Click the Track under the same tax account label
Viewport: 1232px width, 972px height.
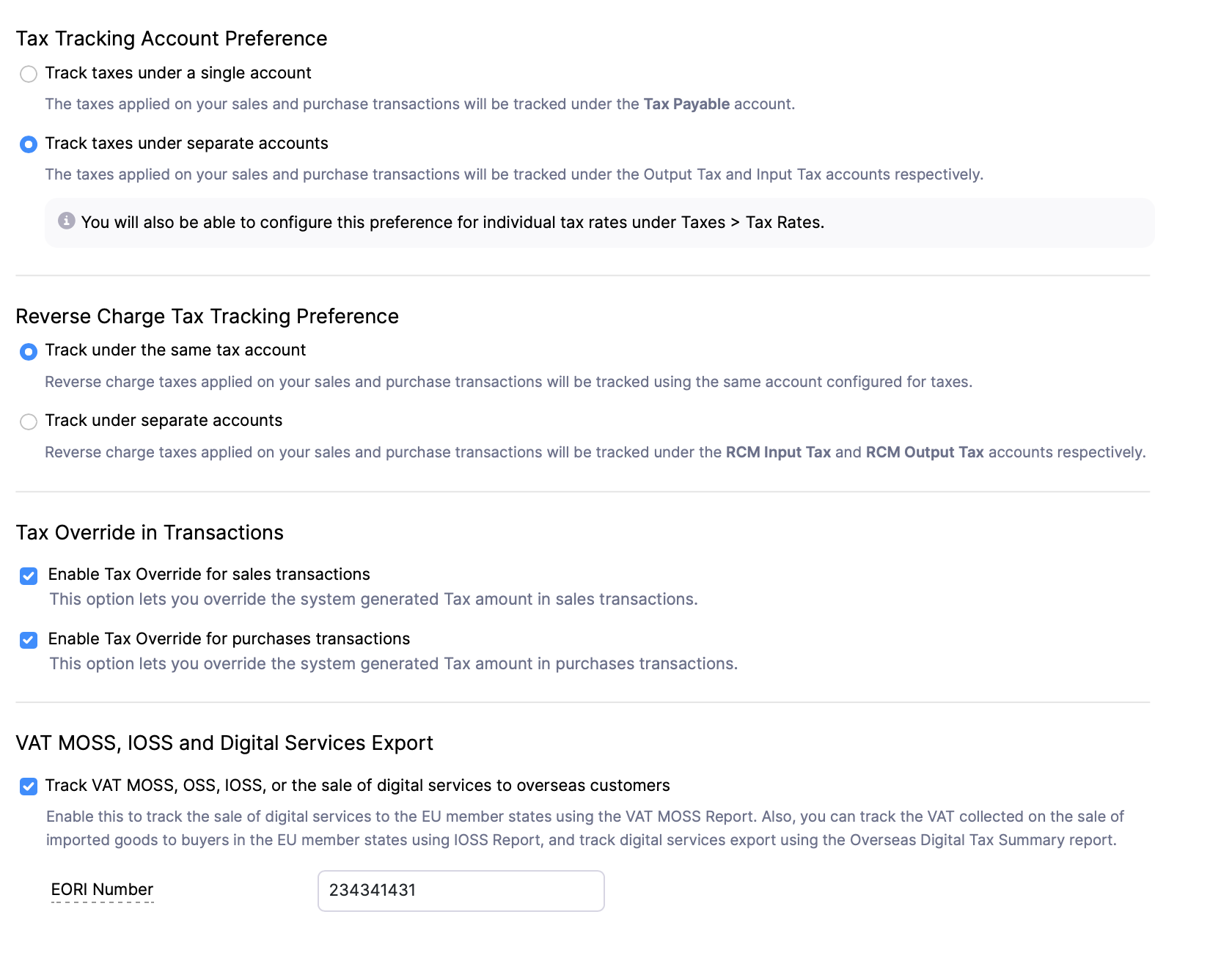175,350
